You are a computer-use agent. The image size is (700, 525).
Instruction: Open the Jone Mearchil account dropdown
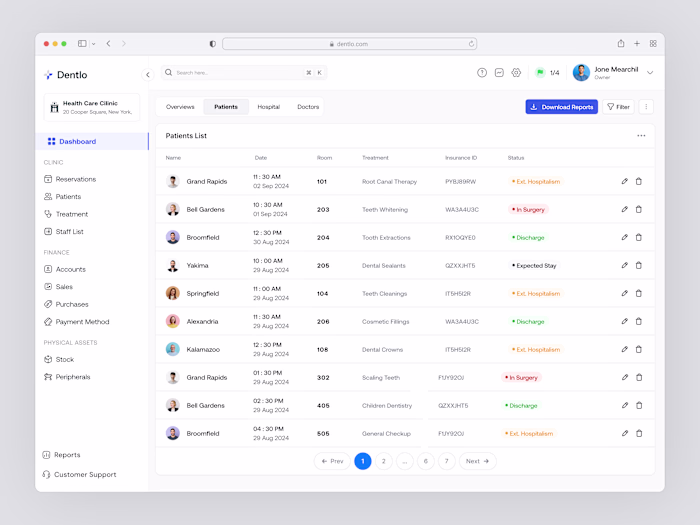point(650,73)
